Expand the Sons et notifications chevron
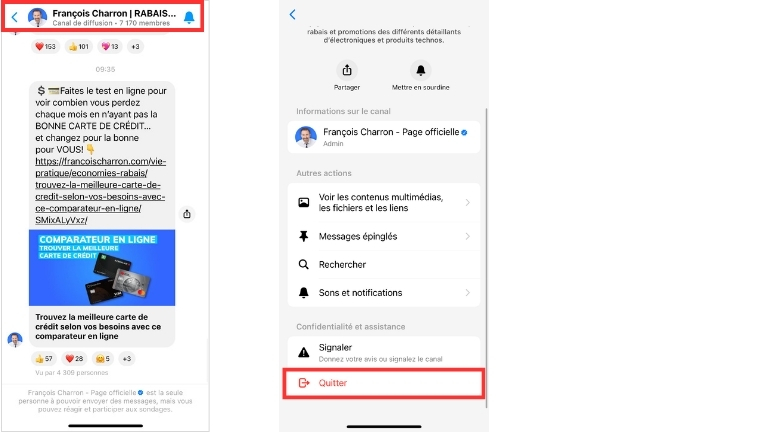 click(x=467, y=293)
